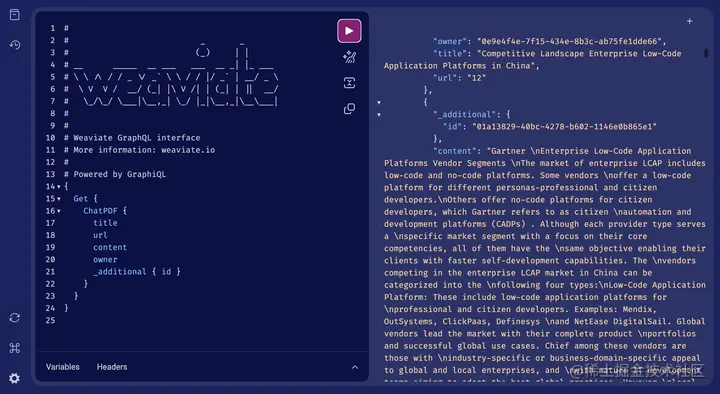Viewport: 720px width, 394px height.
Task: Click the id value "01a13829-40bc-4278-b602-1146e0b865e1"
Action: tap(564, 126)
